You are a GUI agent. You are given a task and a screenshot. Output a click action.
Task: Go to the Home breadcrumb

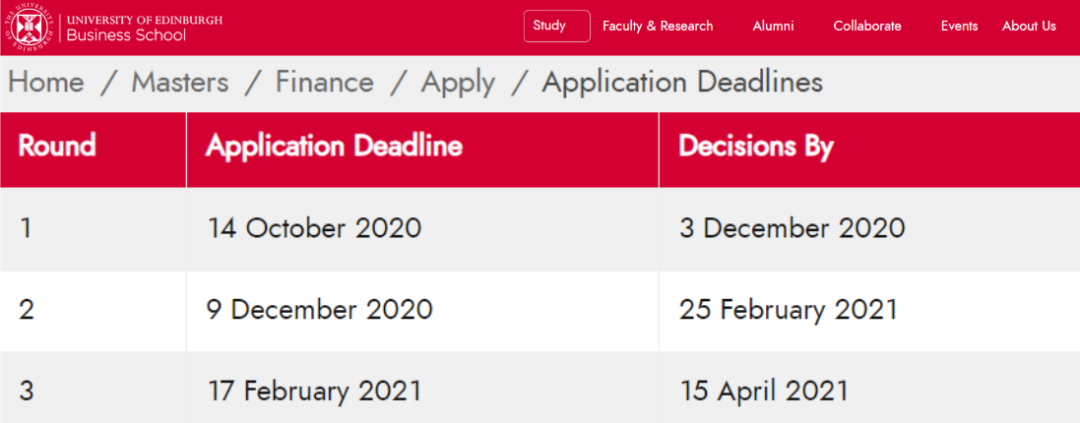[46, 83]
